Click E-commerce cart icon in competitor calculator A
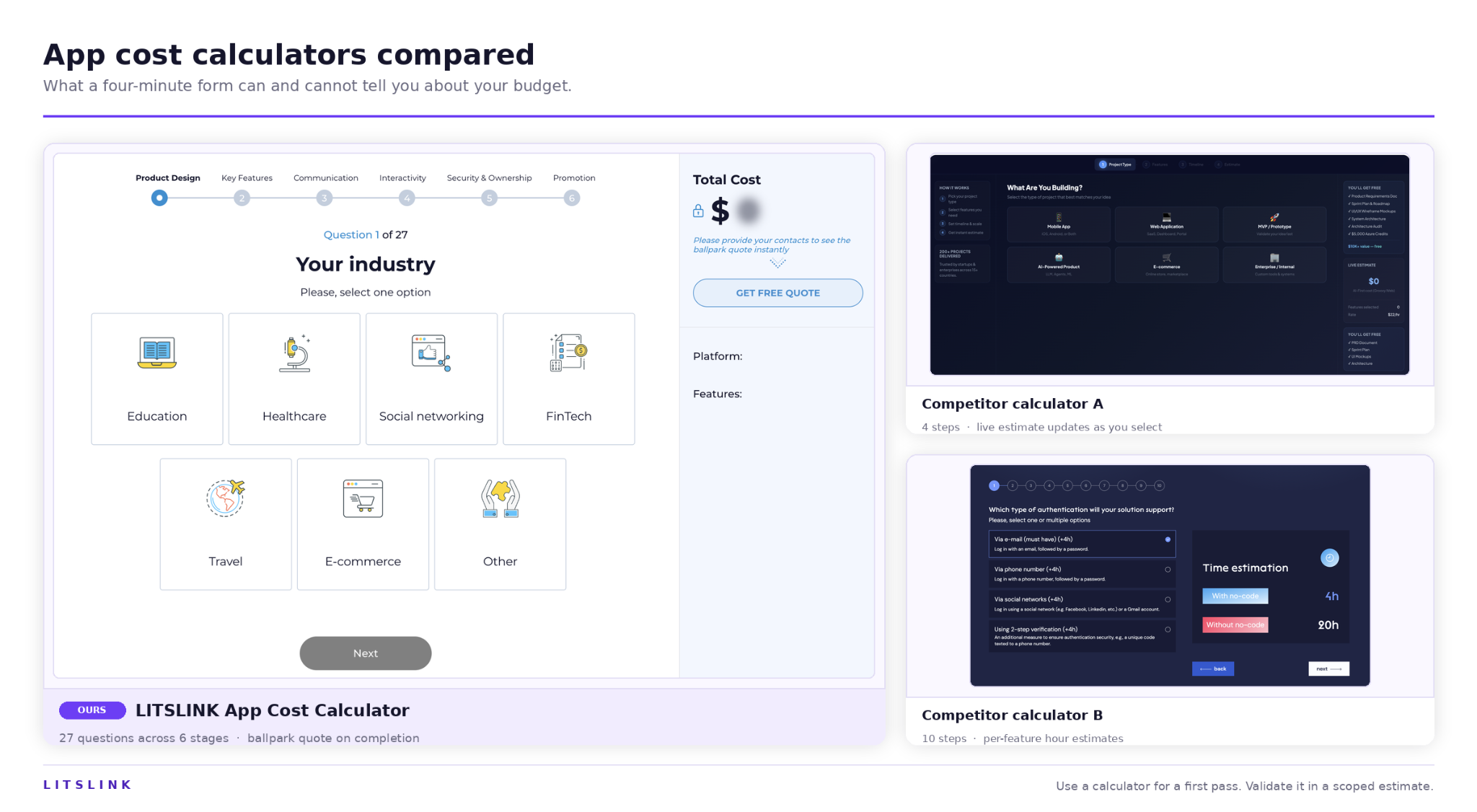This screenshot has width=1477, height=812. [x=1166, y=257]
